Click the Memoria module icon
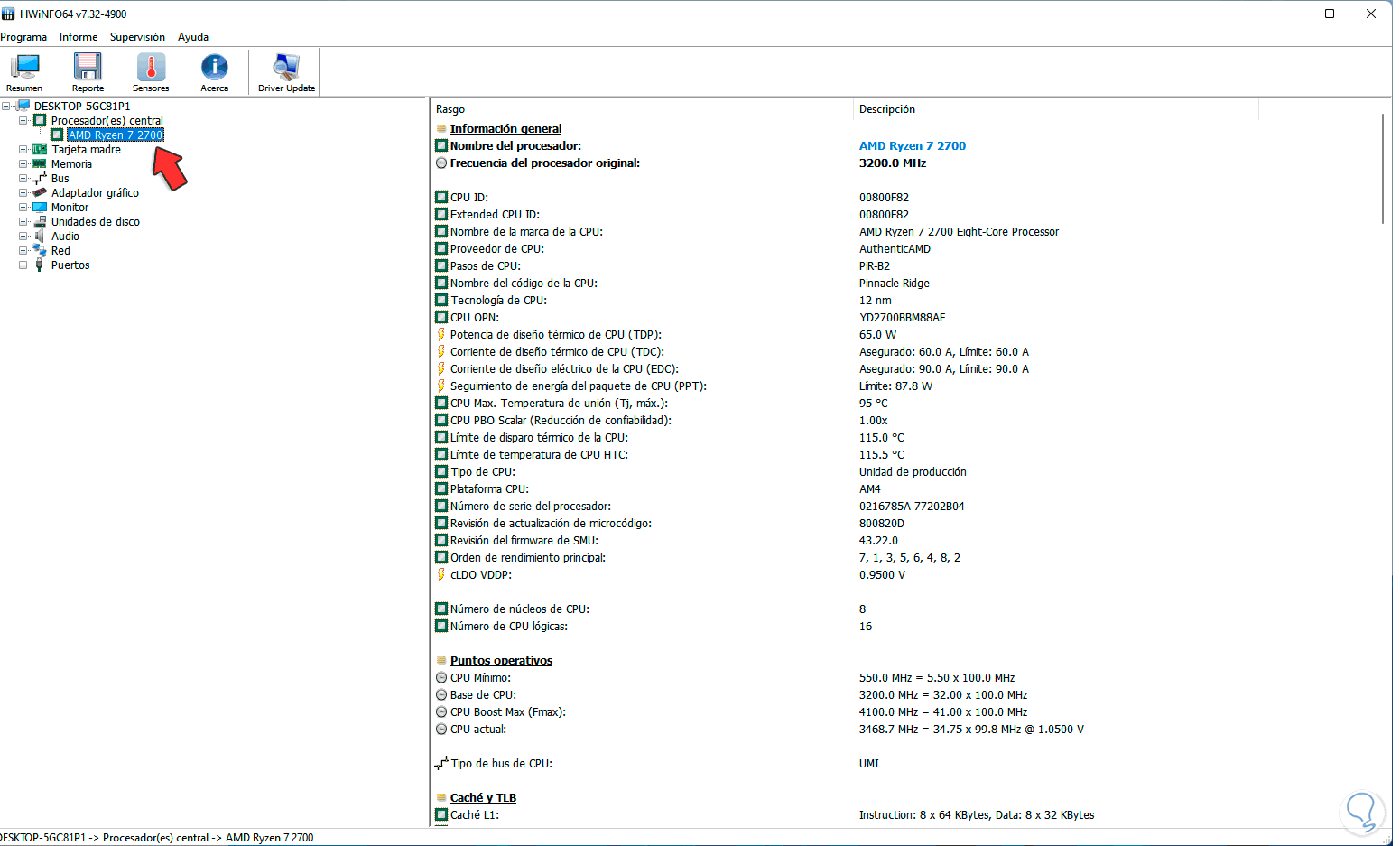 tap(40, 163)
